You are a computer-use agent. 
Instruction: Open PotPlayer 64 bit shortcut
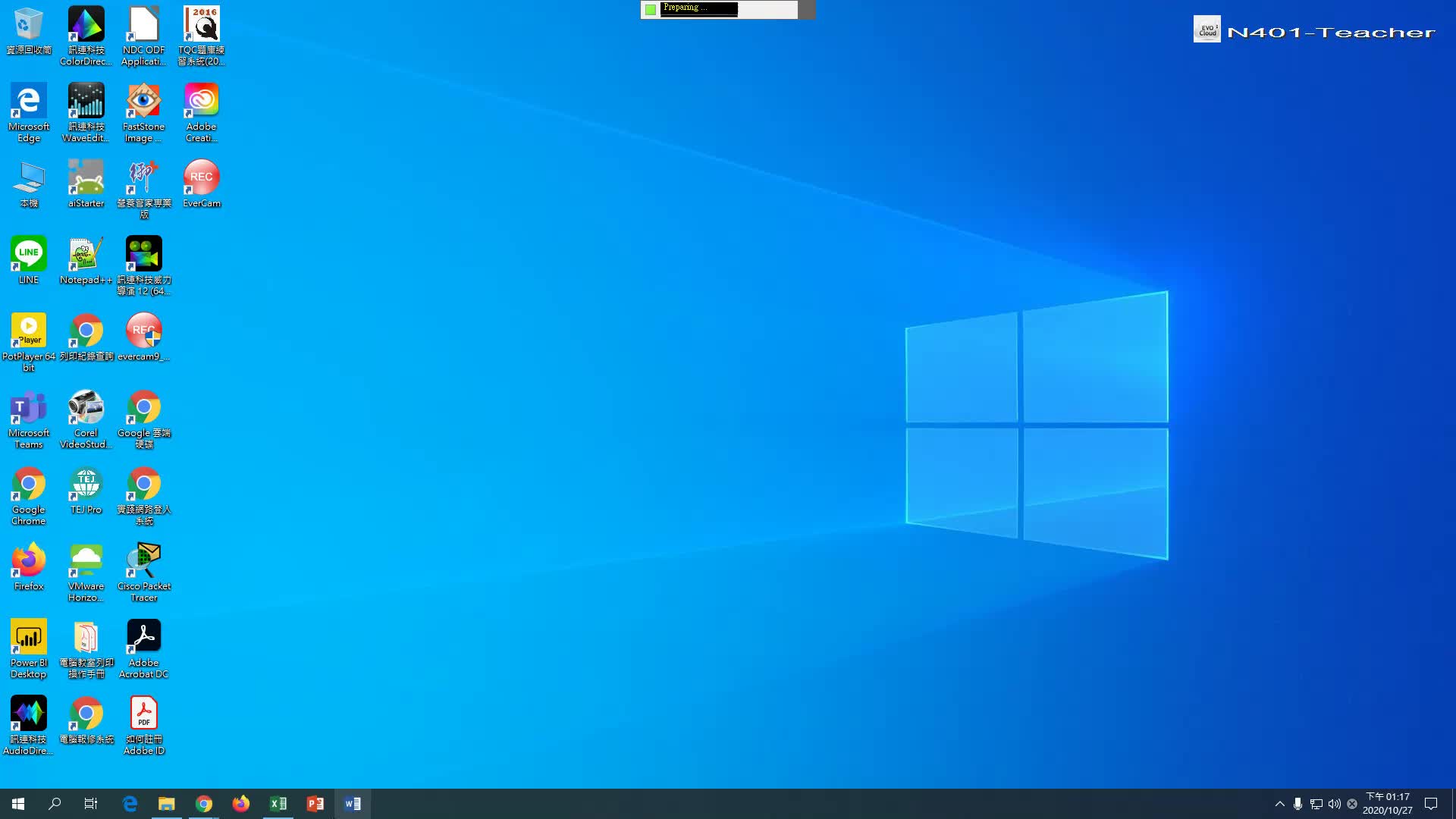pos(29,342)
